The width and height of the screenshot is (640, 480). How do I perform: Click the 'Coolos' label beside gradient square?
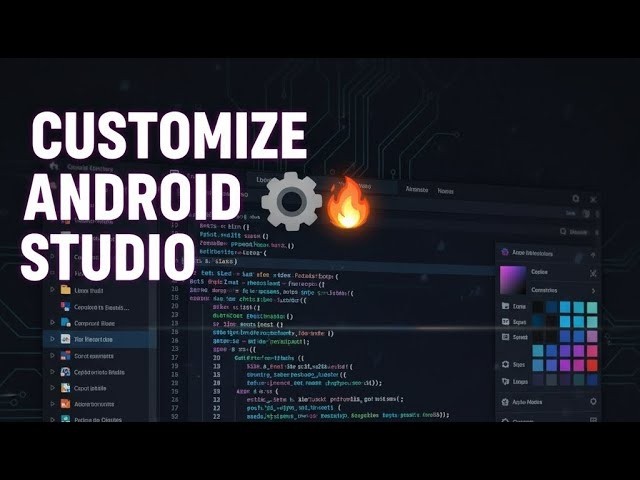tap(539, 271)
